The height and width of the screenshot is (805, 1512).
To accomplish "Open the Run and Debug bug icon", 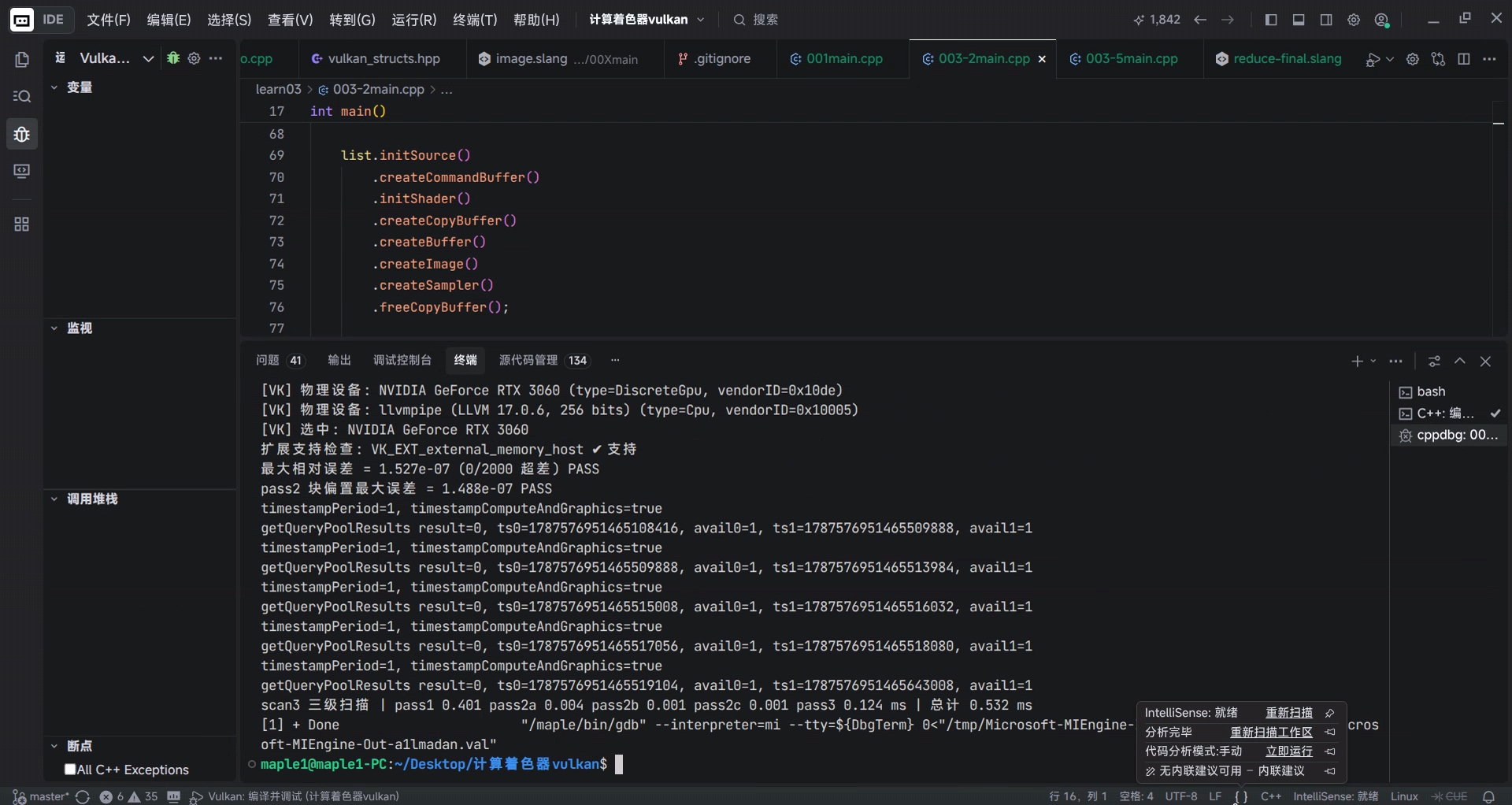I will coord(22,134).
